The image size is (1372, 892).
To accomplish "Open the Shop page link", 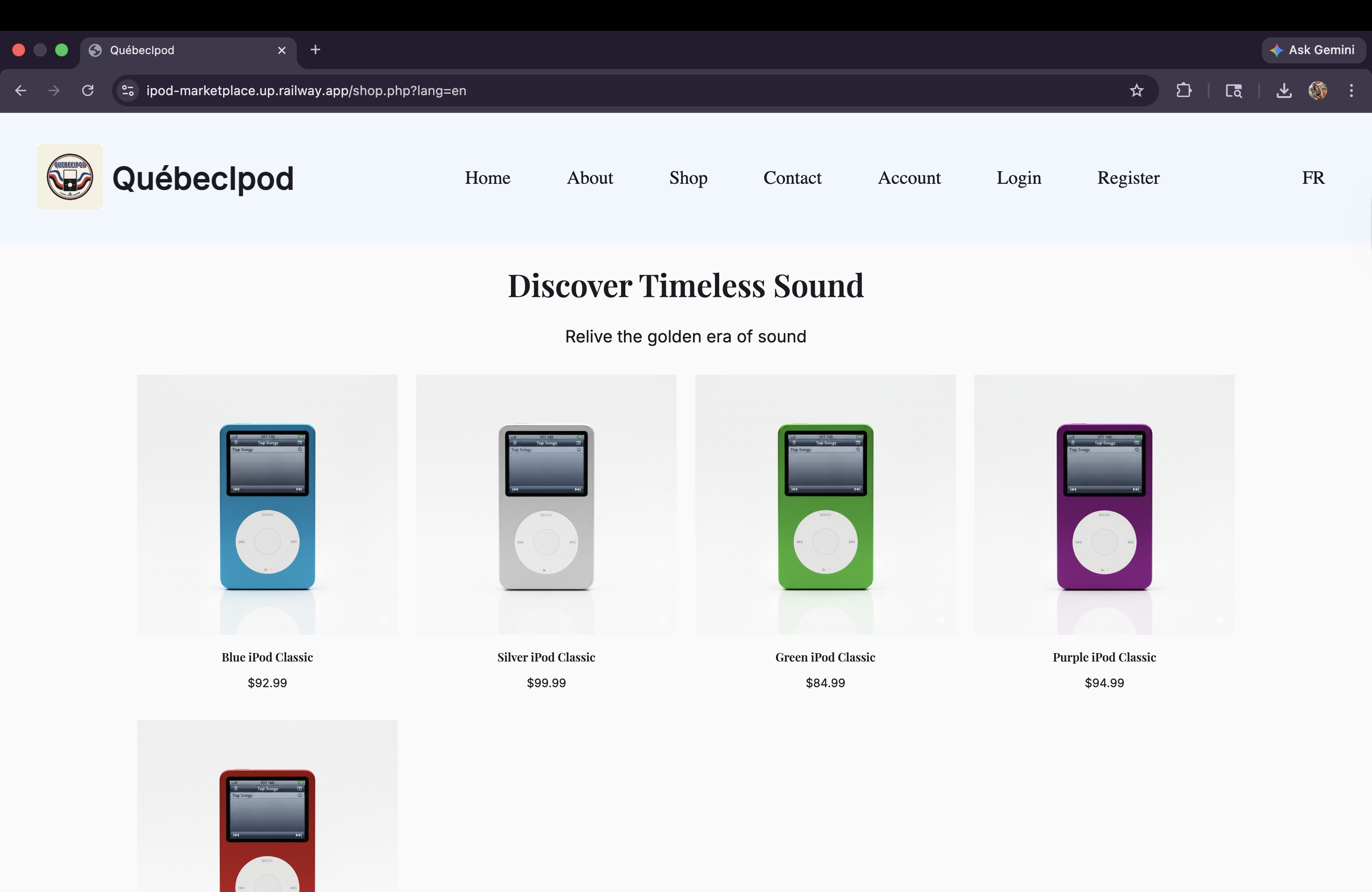I will pos(688,177).
